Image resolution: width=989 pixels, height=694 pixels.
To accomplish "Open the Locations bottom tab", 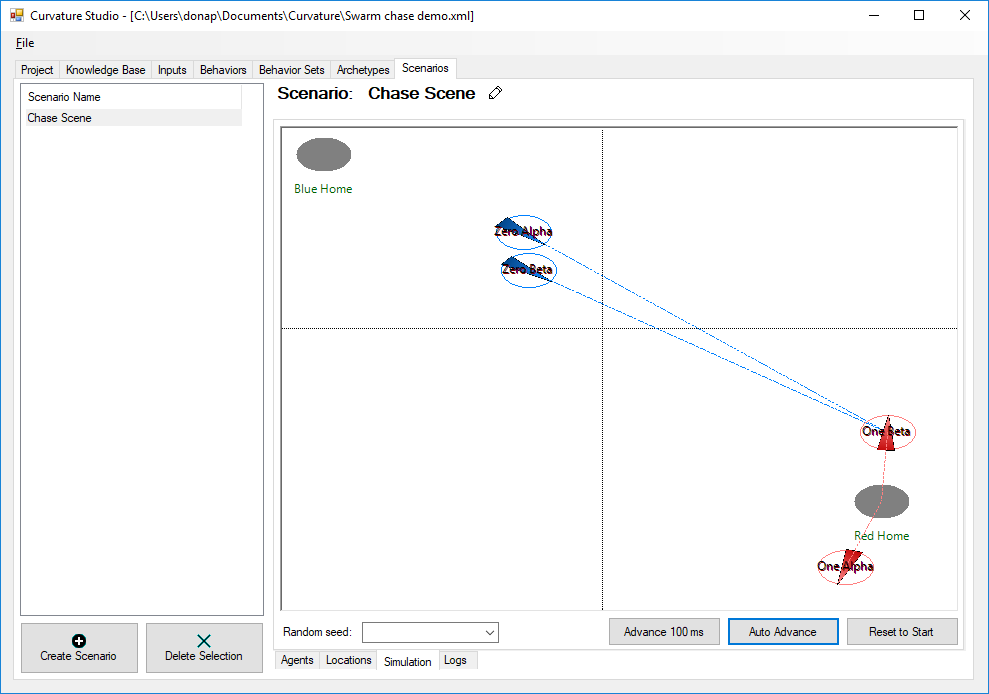I will coord(349,660).
